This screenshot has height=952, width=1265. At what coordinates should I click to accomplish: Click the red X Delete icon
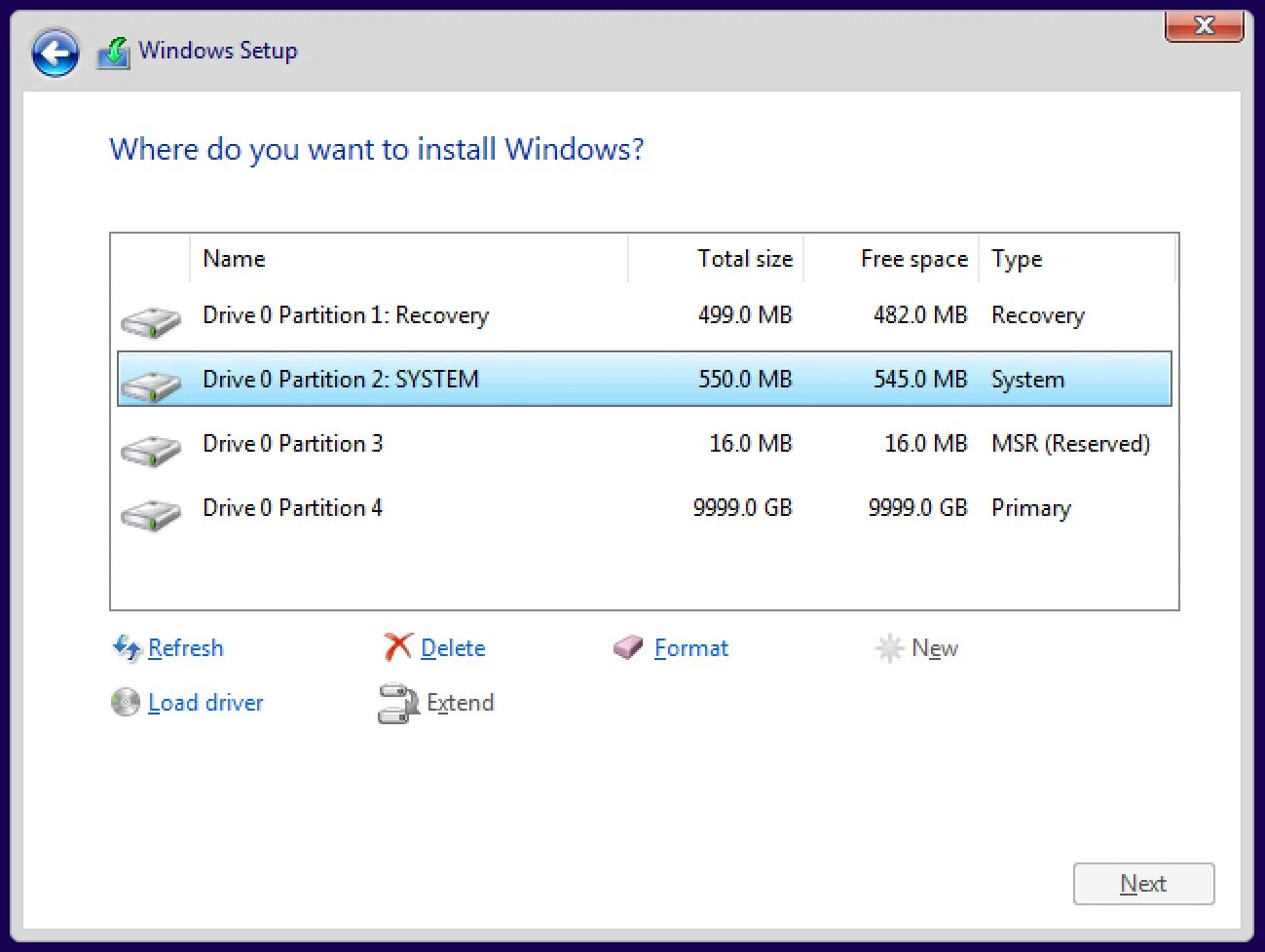click(x=398, y=647)
